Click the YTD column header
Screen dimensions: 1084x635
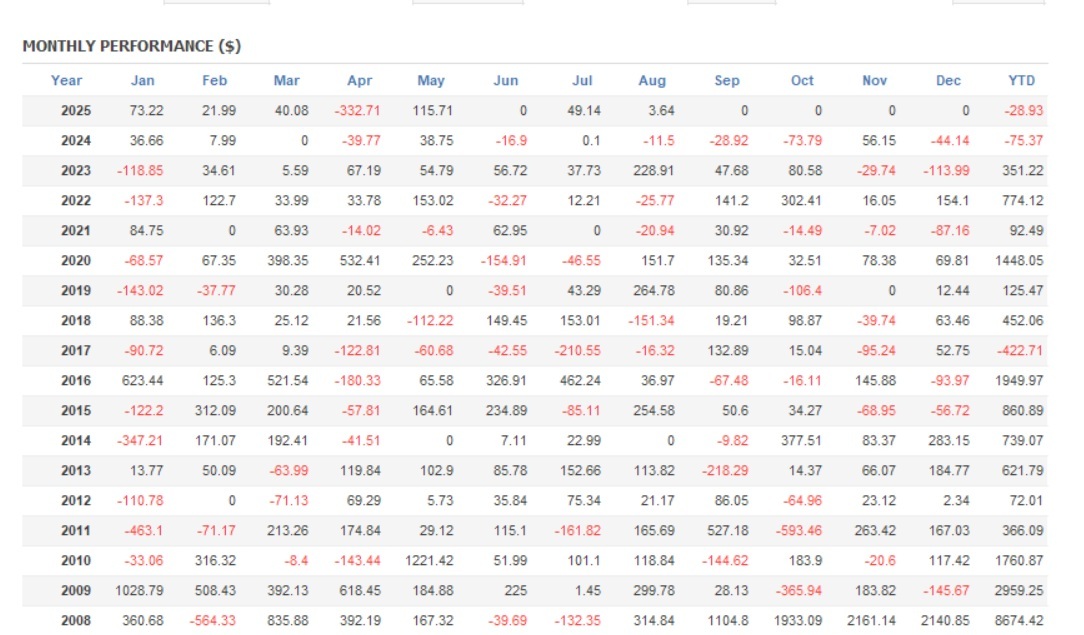(1022, 81)
